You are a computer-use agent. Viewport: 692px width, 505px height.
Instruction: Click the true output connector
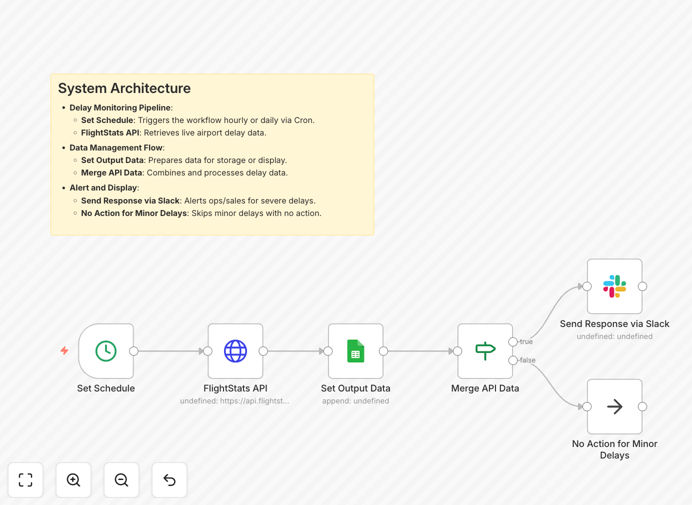[513, 342]
